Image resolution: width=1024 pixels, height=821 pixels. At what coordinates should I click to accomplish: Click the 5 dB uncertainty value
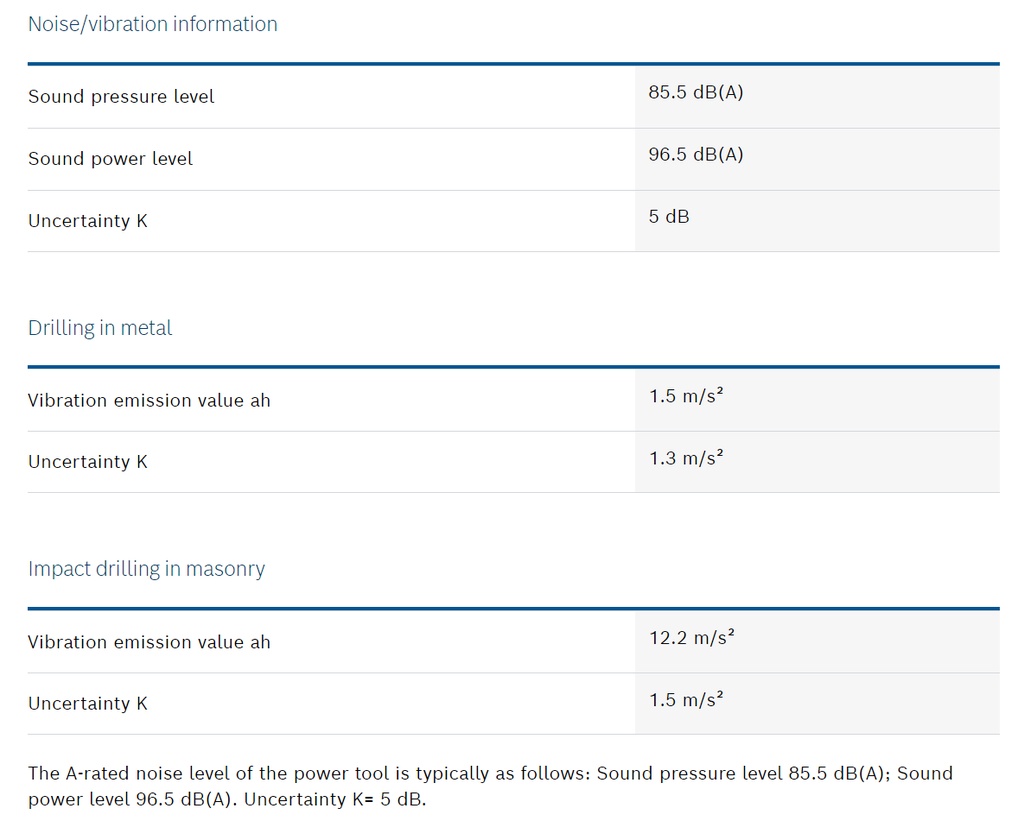point(669,216)
